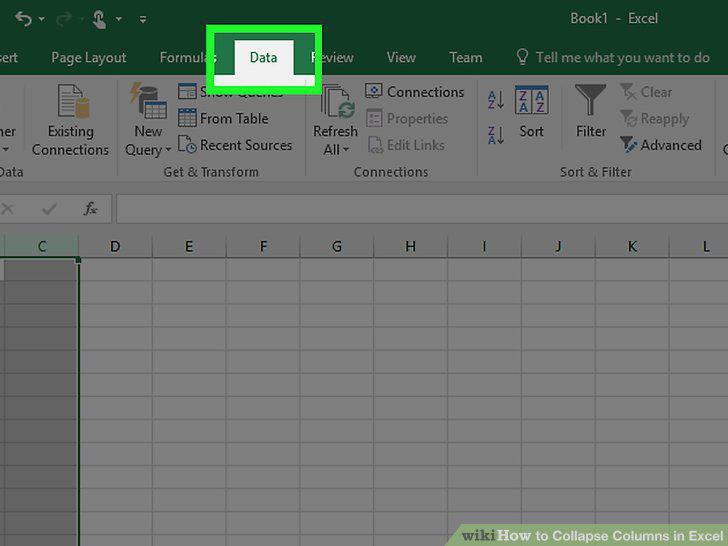
Task: Select the column F header
Action: click(263, 246)
